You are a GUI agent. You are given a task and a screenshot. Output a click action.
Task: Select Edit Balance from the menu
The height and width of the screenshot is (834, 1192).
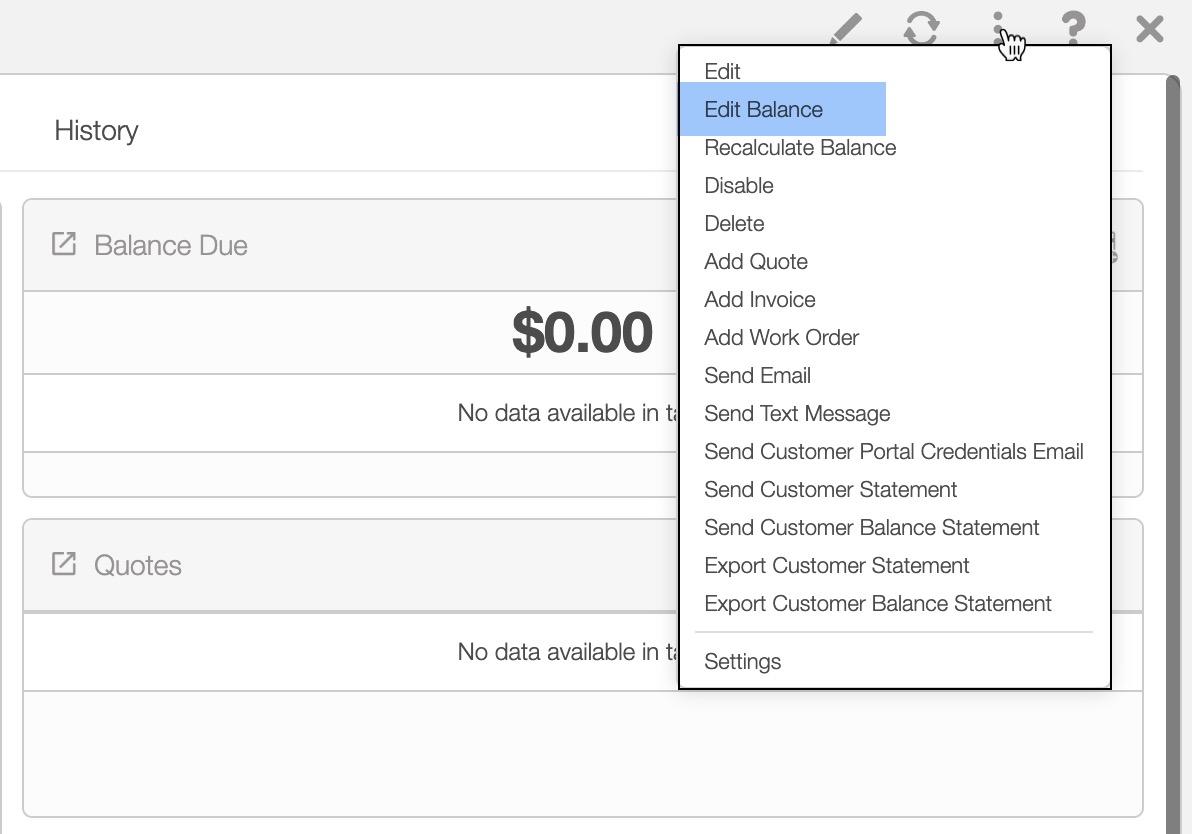pos(763,109)
